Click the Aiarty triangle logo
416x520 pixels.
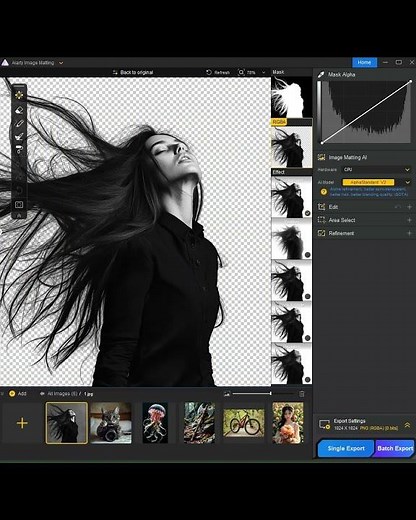click(x=5, y=62)
